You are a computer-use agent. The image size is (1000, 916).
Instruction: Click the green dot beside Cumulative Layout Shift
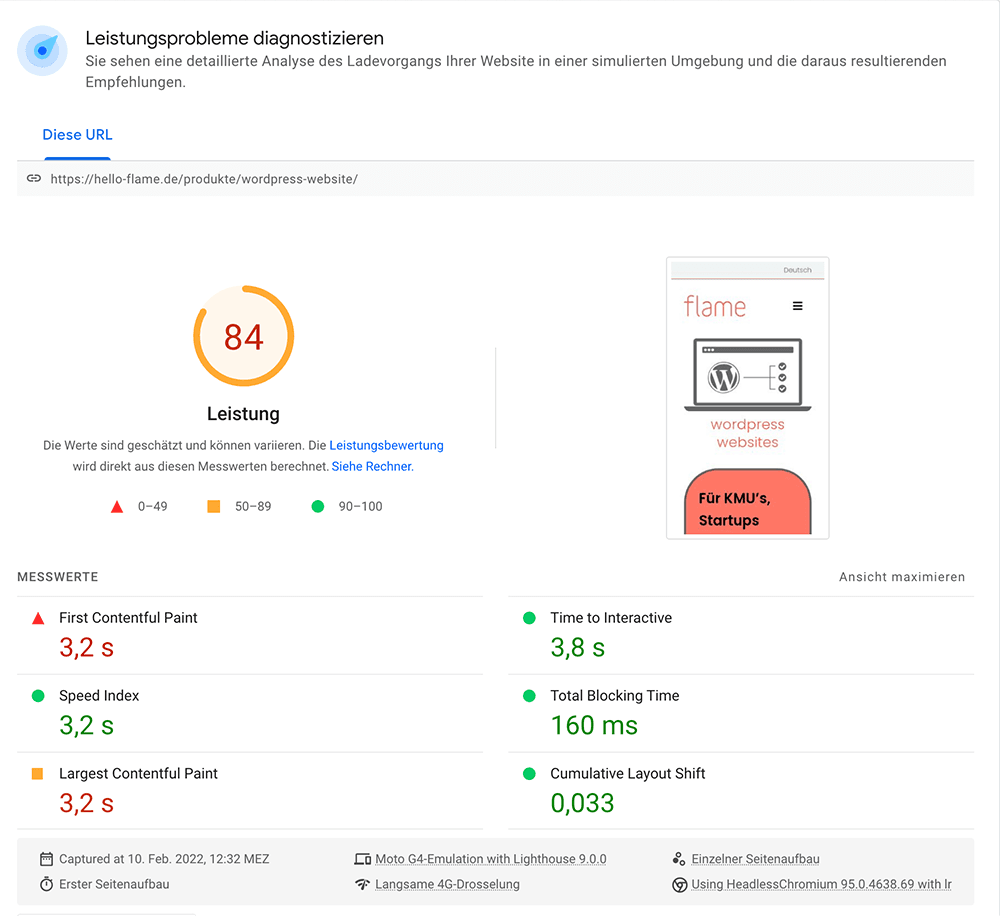529,774
